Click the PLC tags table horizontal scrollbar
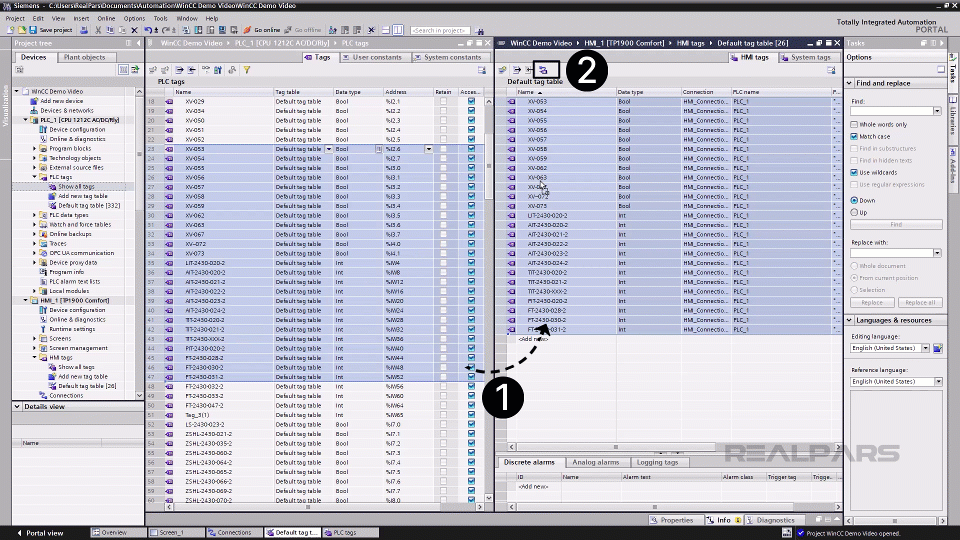Image resolution: width=960 pixels, height=540 pixels. coord(324,507)
